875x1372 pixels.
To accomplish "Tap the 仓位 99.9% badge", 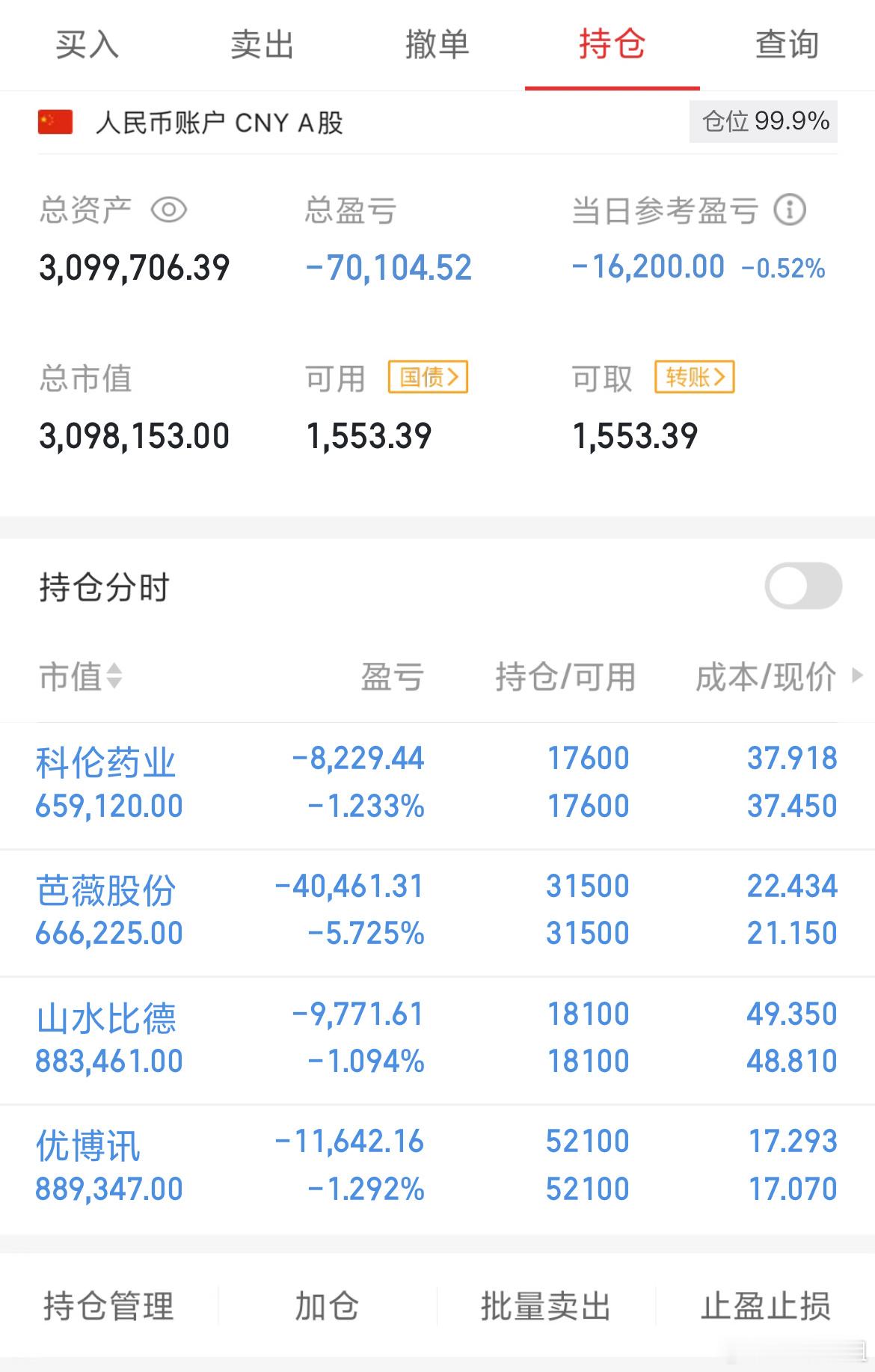I will [764, 121].
